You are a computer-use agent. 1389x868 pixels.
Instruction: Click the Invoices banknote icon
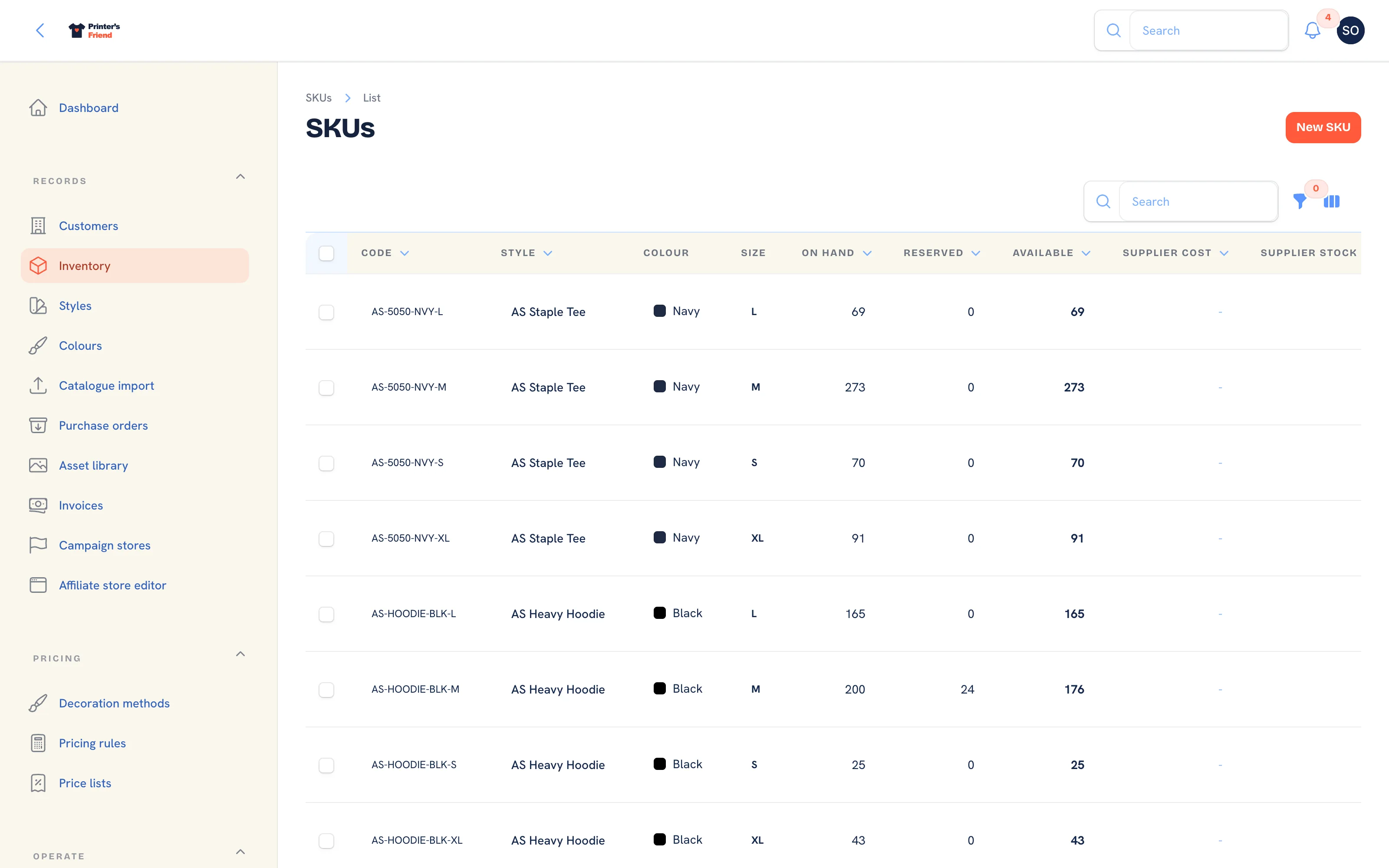(x=38, y=505)
